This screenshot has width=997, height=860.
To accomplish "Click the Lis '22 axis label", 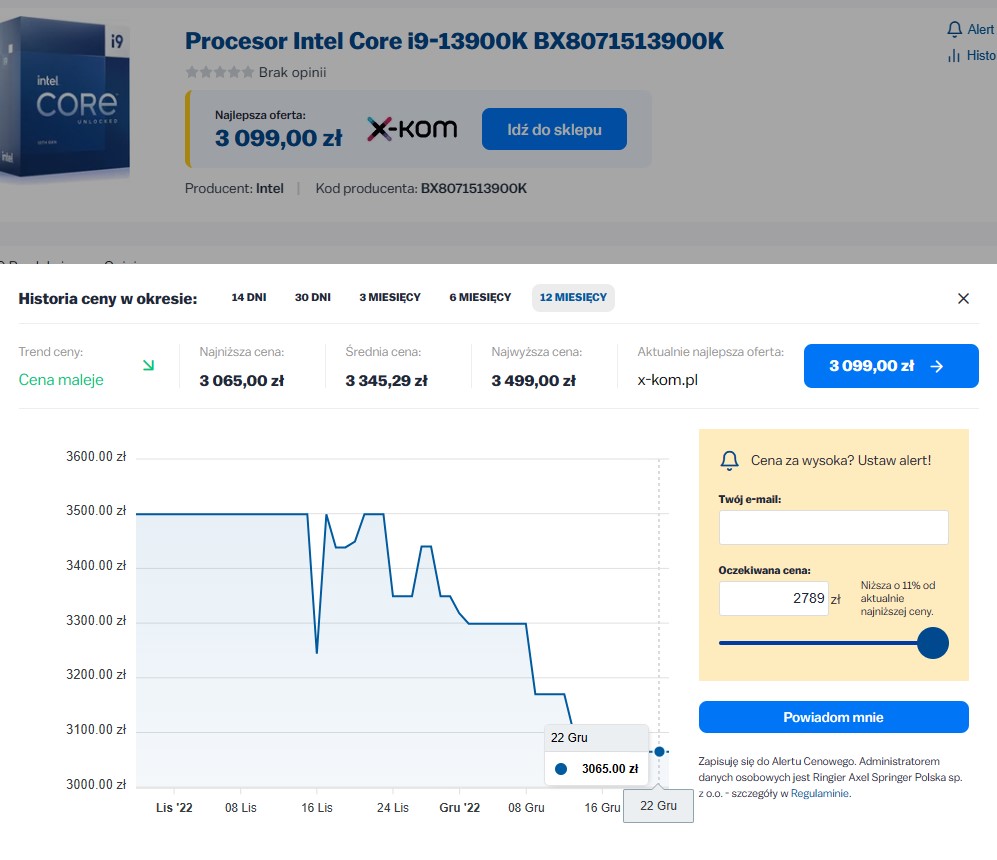I will 174,807.
